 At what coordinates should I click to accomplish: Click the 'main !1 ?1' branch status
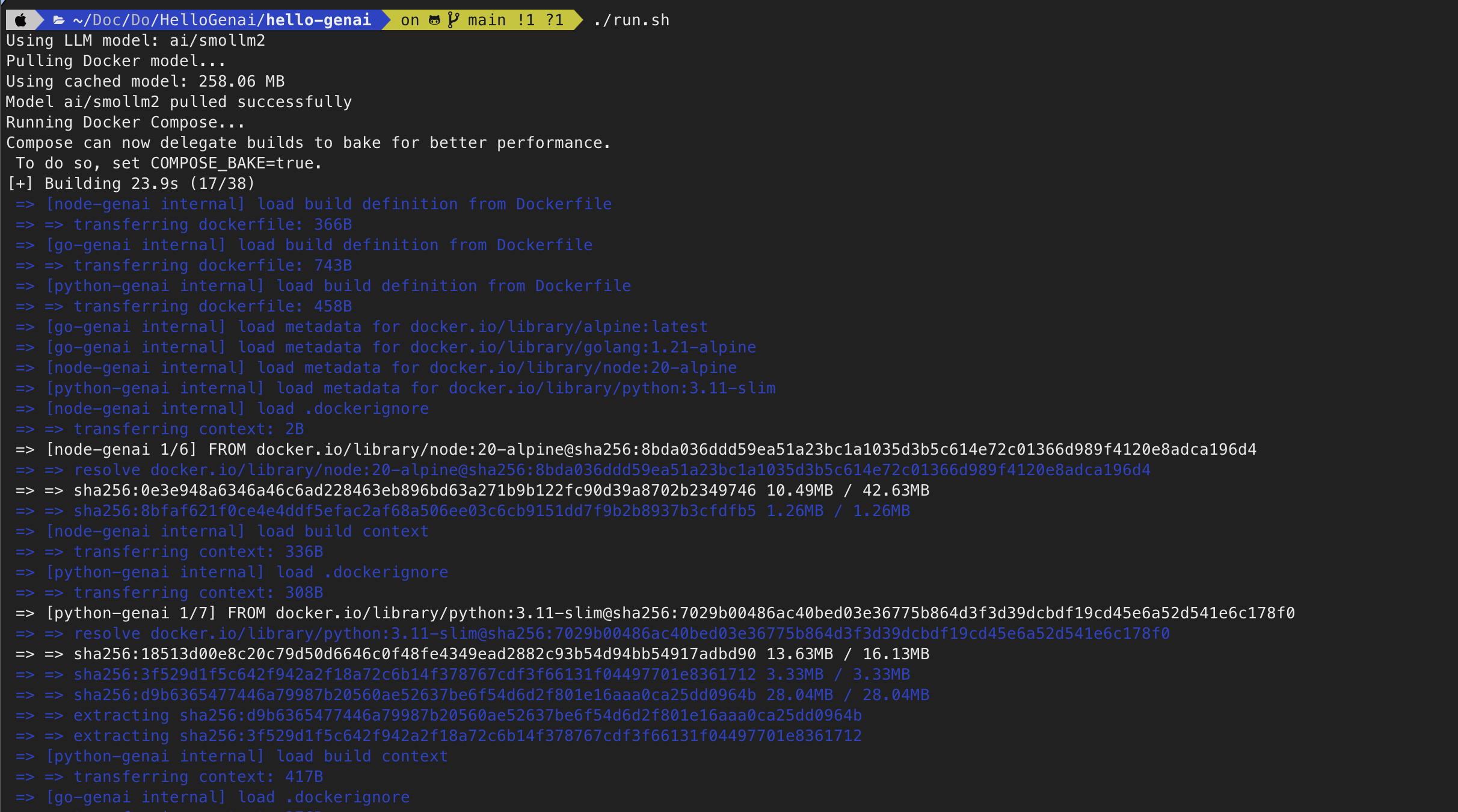[x=515, y=20]
